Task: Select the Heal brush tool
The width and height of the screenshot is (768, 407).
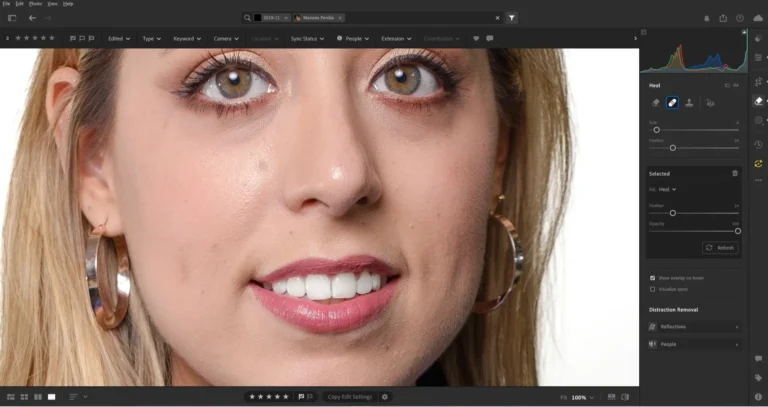Action: coord(673,102)
